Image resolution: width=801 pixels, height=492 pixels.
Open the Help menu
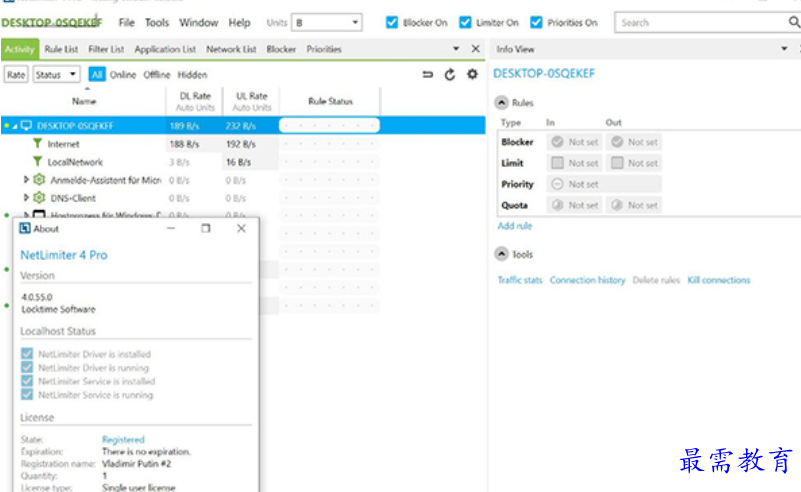coord(239,22)
